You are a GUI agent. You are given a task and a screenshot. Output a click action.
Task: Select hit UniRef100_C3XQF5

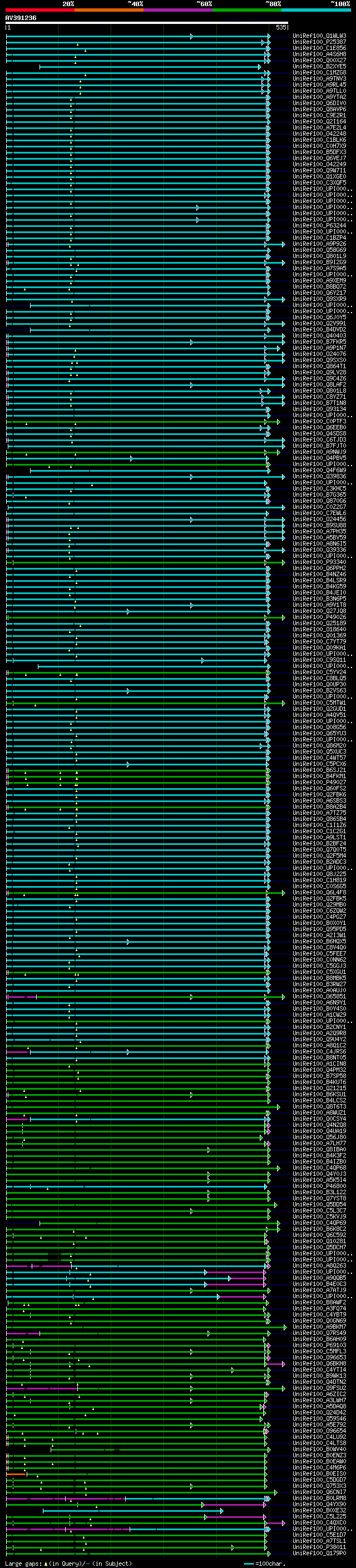319,182
